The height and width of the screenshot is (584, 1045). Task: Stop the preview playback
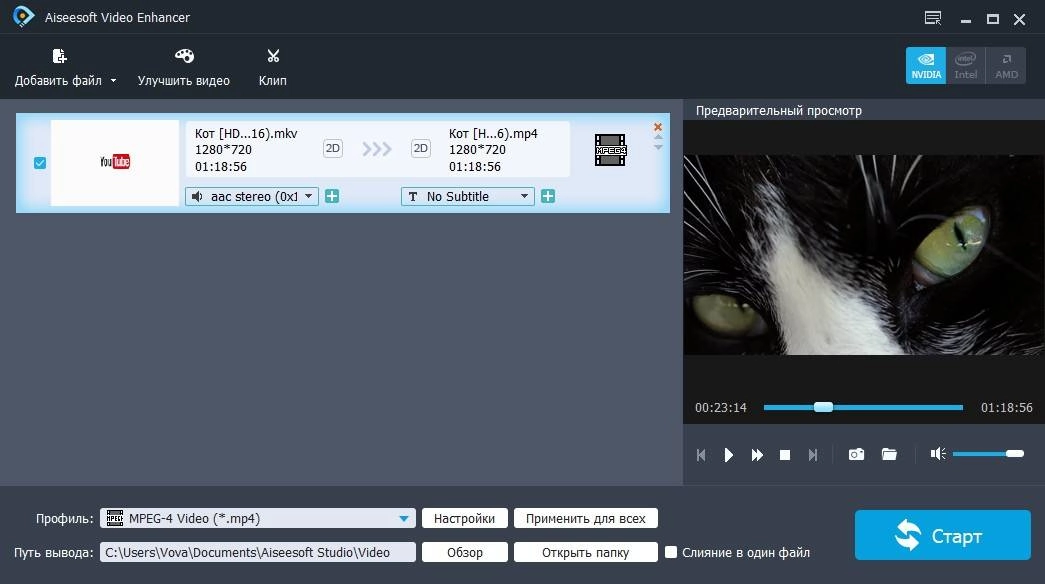click(x=785, y=455)
